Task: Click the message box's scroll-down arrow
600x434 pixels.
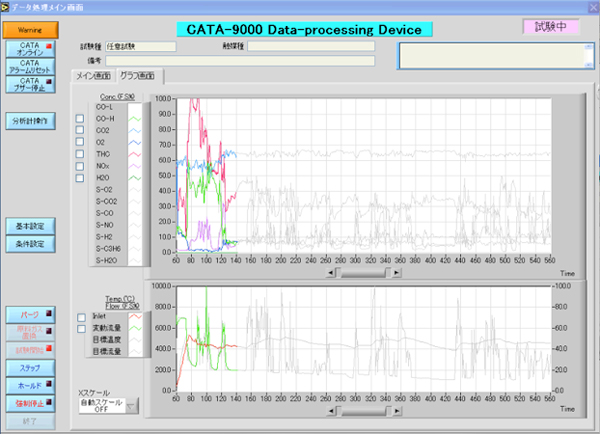Action: pos(589,65)
